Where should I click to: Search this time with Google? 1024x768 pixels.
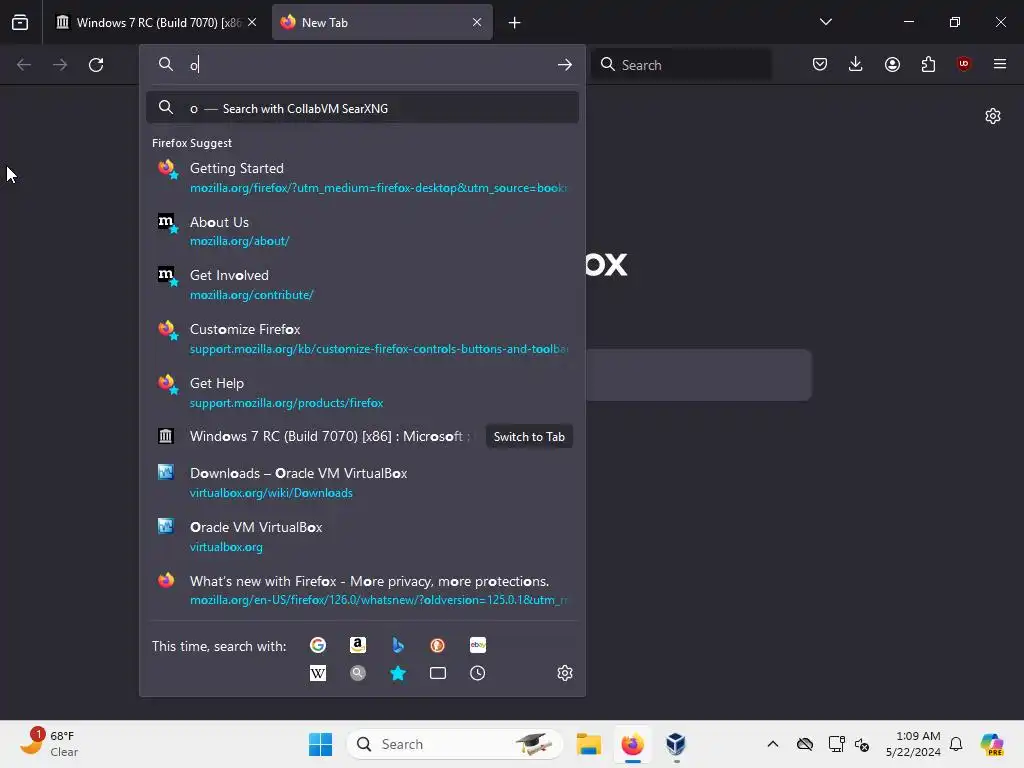tap(318, 645)
